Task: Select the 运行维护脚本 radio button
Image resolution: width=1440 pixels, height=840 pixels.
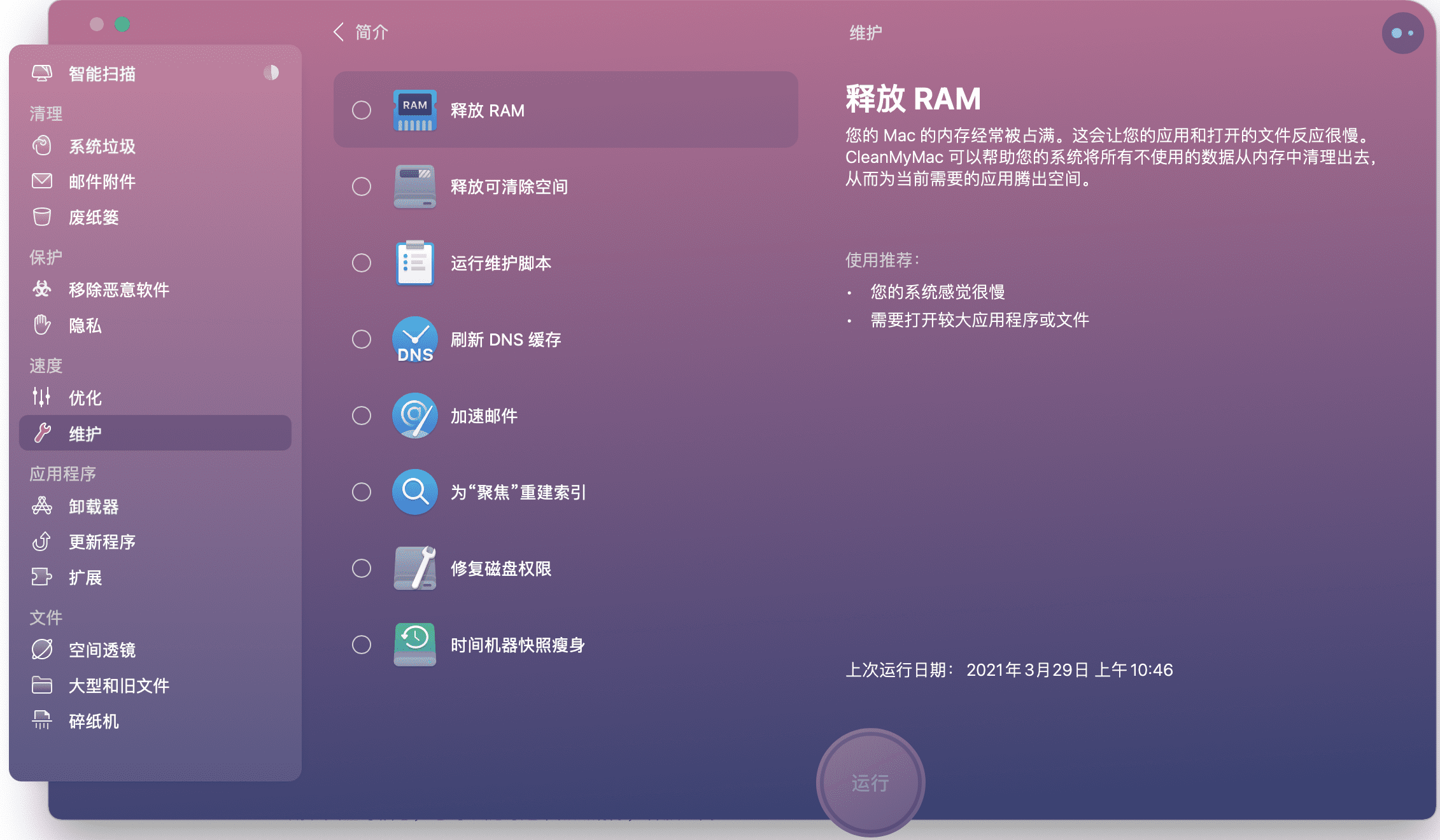Action: pos(362,263)
